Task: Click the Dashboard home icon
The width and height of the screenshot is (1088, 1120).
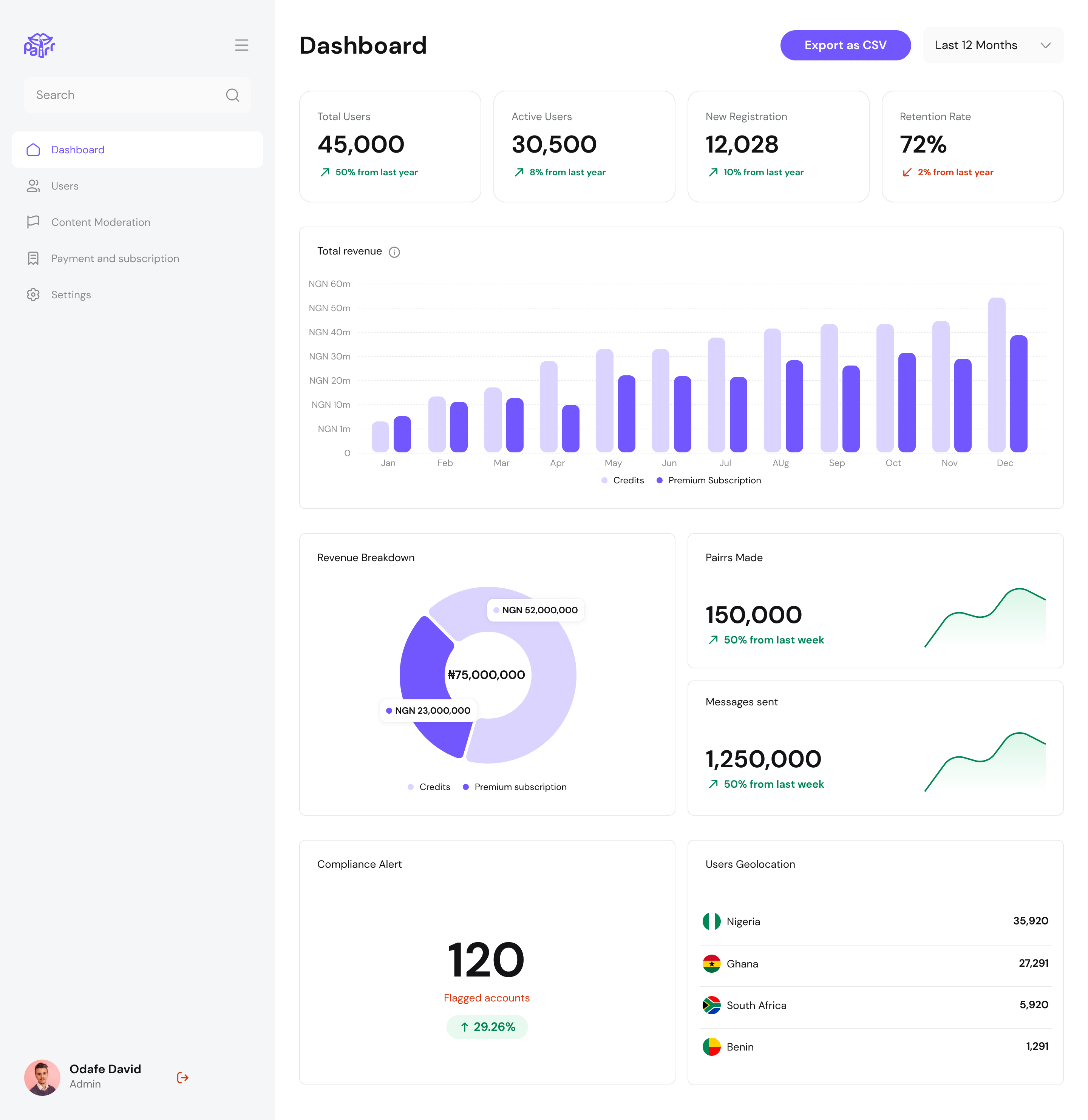Action: (33, 150)
